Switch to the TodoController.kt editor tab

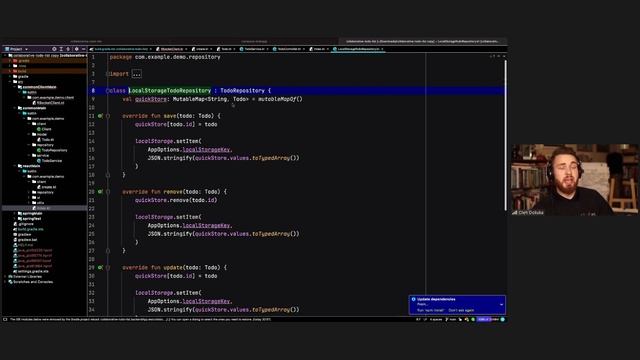click(289, 49)
